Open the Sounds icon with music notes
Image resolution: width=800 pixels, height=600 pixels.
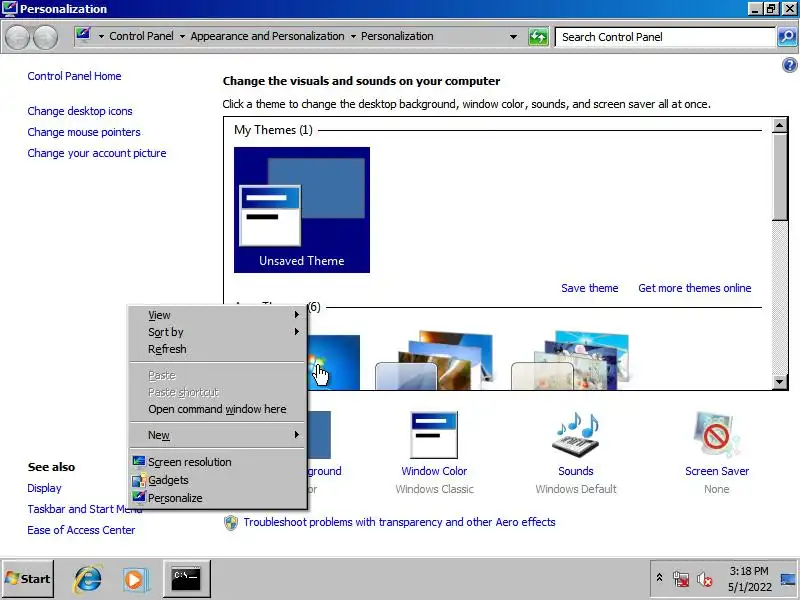[576, 435]
